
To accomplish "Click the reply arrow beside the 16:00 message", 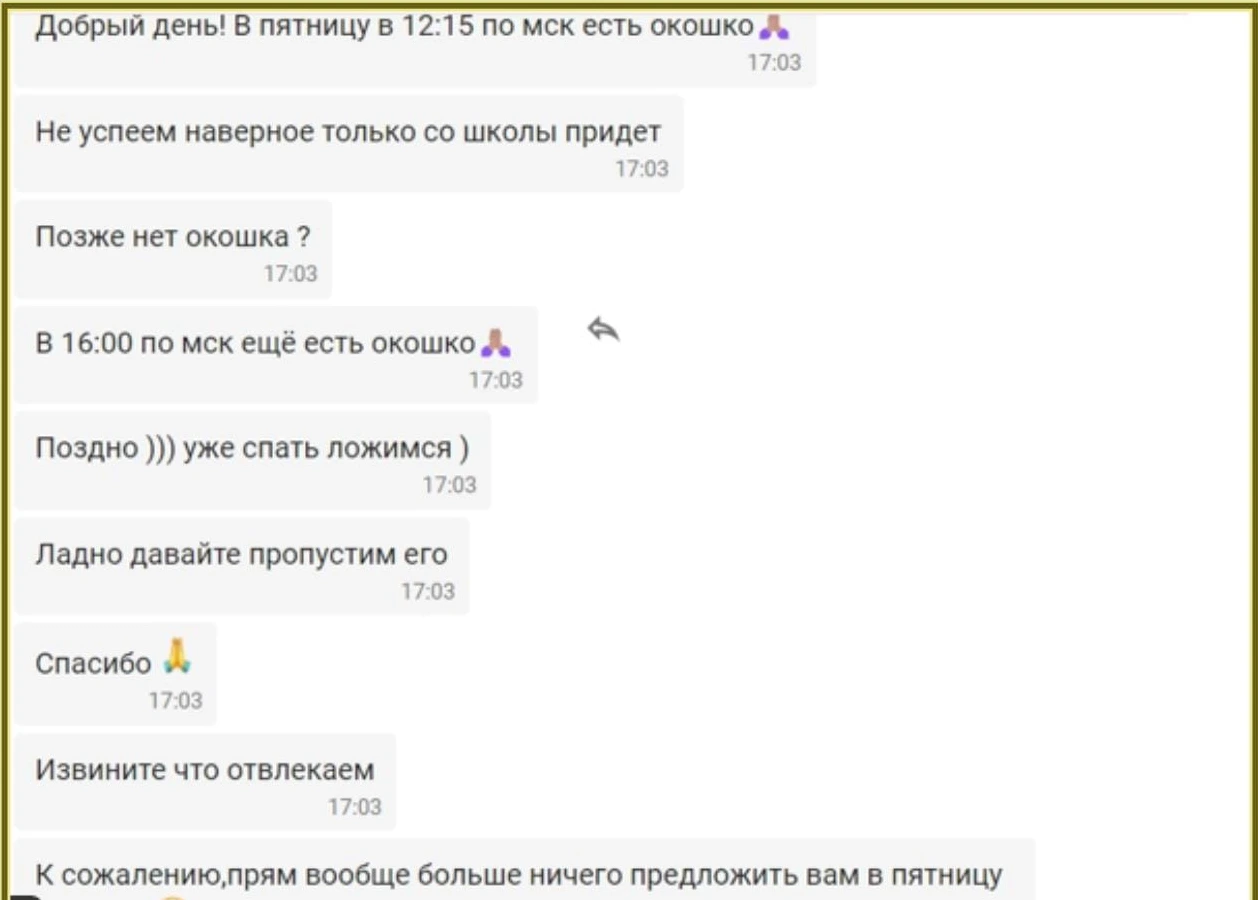I will click(x=603, y=328).
